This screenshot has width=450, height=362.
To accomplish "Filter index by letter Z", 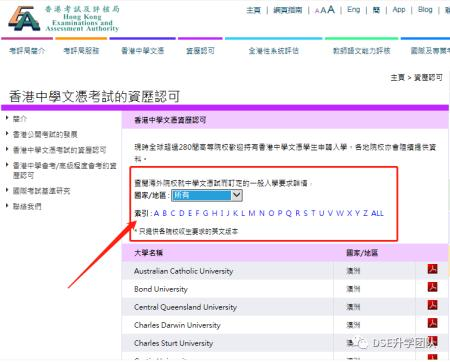I will tap(365, 213).
